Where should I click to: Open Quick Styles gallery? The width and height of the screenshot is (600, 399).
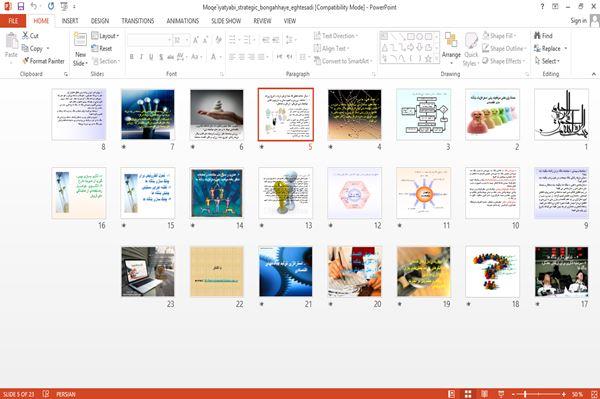pyautogui.click(x=471, y=50)
